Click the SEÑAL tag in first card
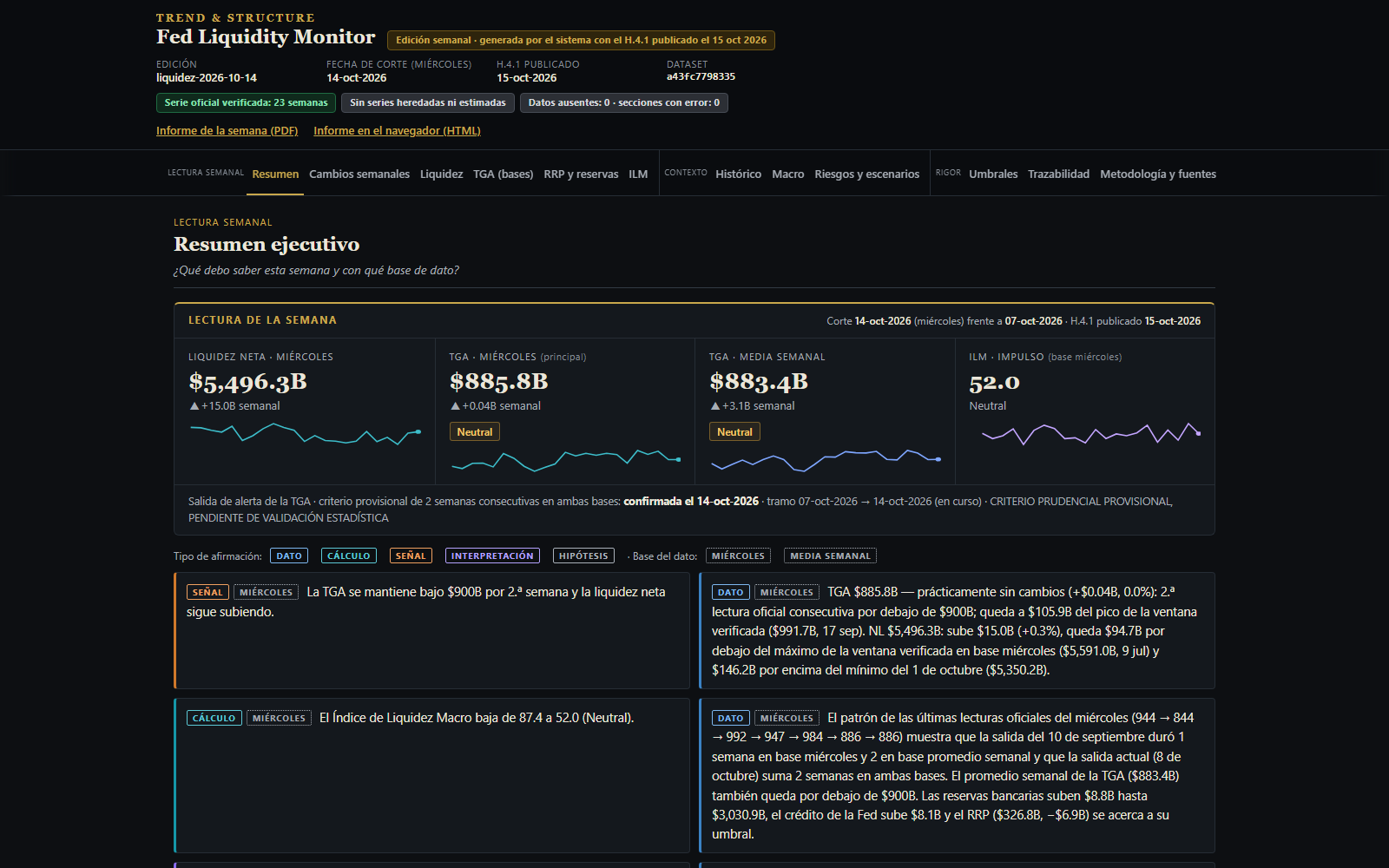The image size is (1389, 868). click(207, 592)
